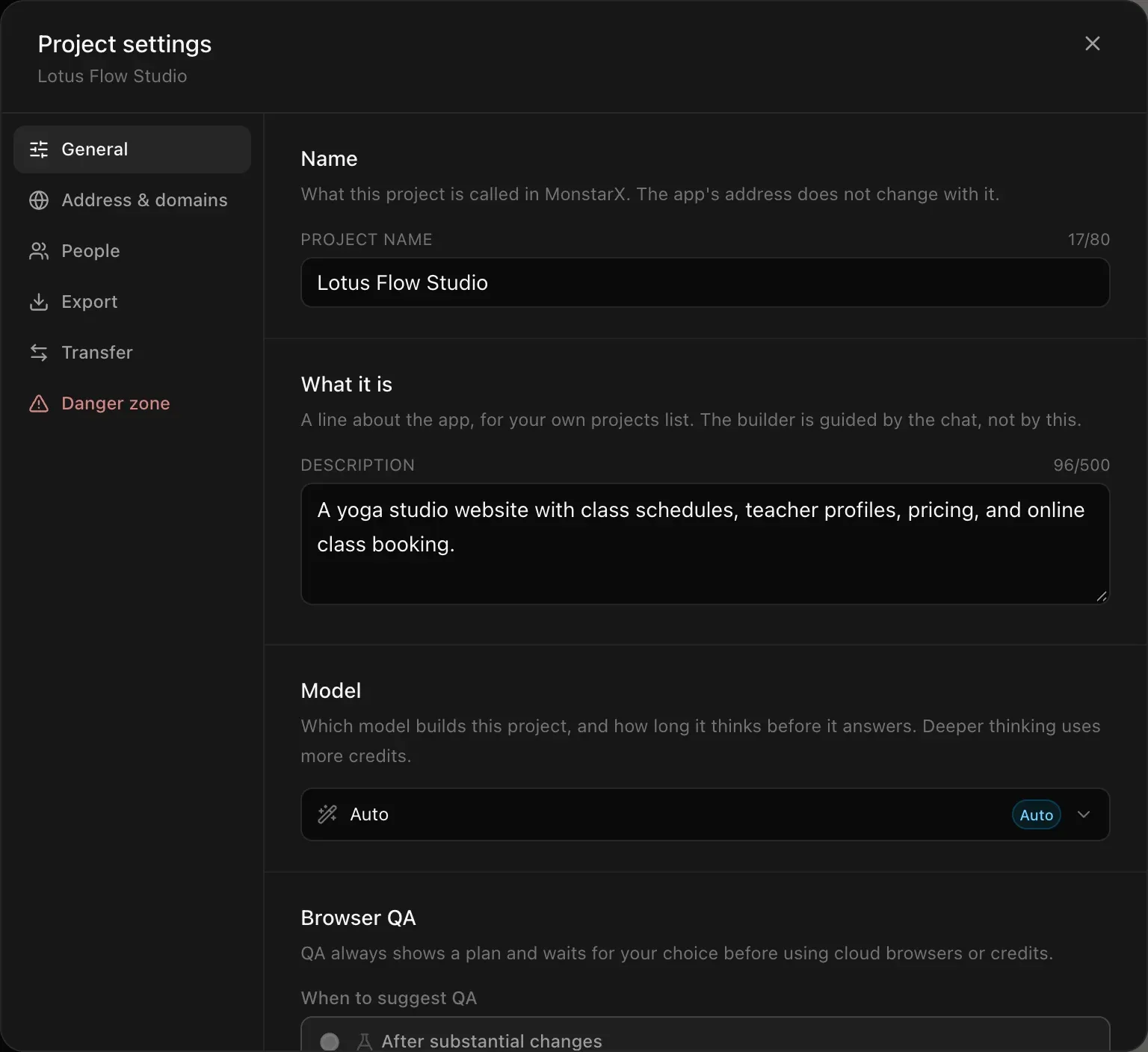Switch to the People section
This screenshot has height=1052, width=1148.
132,251
